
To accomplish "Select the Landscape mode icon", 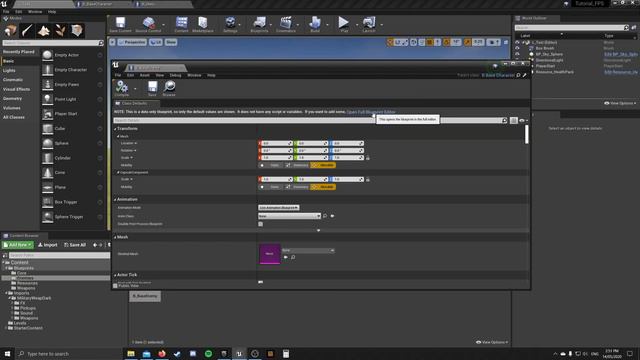I will 44,31.
